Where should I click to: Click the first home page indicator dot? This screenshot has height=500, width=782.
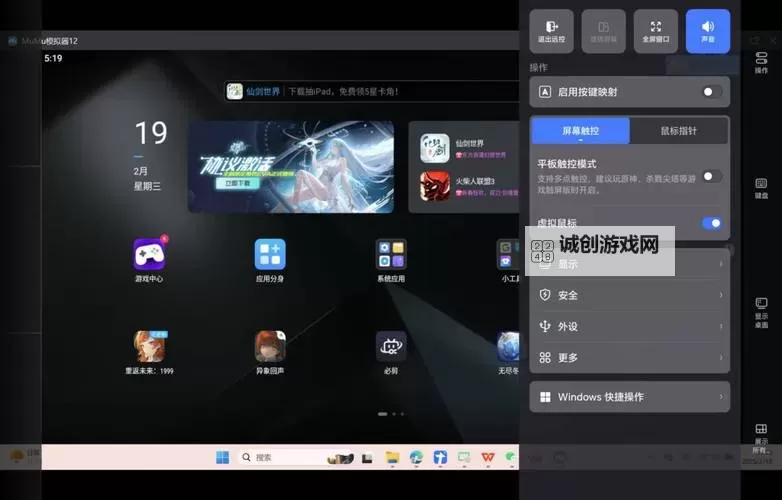coord(383,414)
